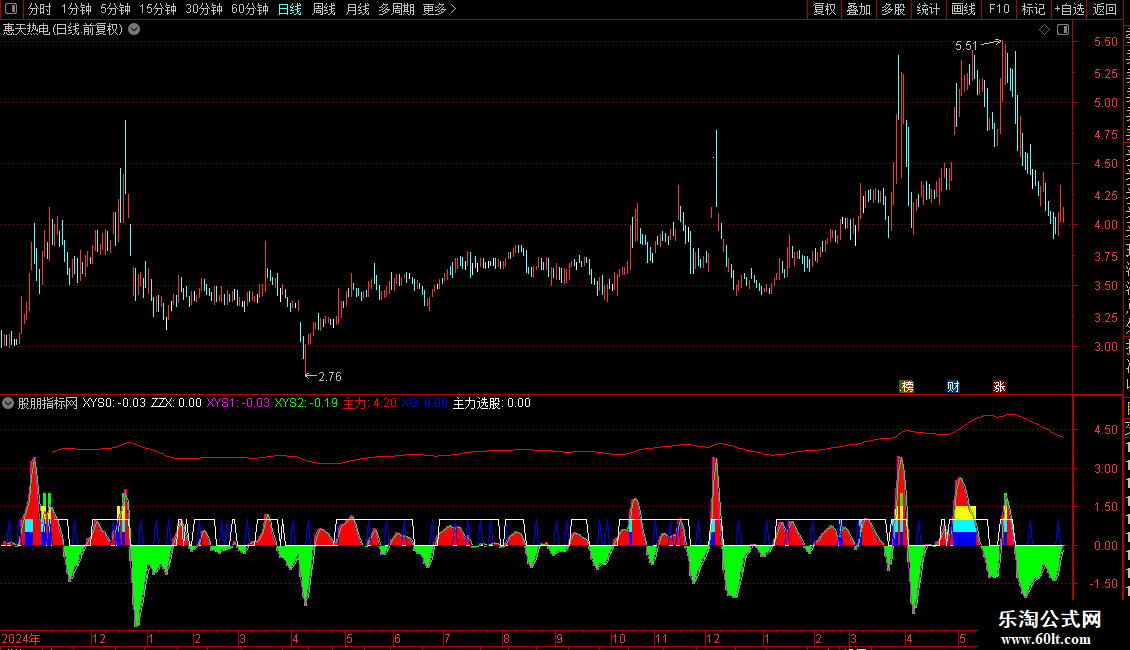Select the 30分钟 period
1130x650 pixels.
[204, 9]
